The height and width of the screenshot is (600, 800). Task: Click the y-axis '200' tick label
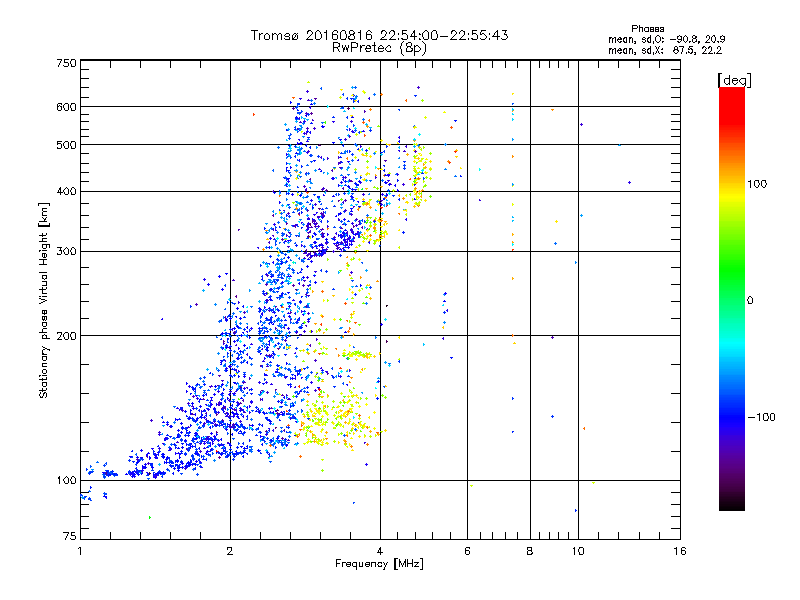pos(66,336)
